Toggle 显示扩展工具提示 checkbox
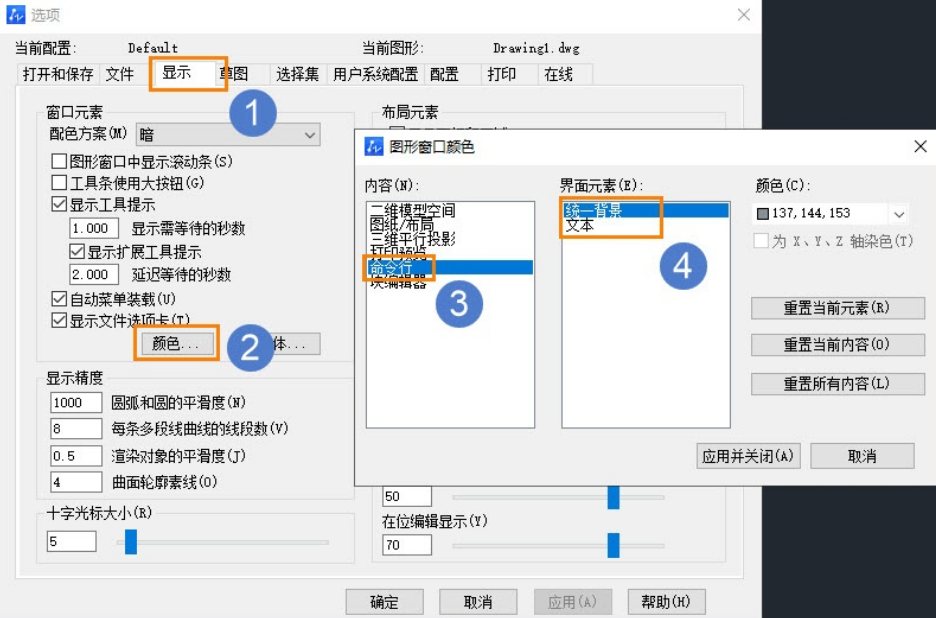Screen dimensions: 936x618 [76, 251]
